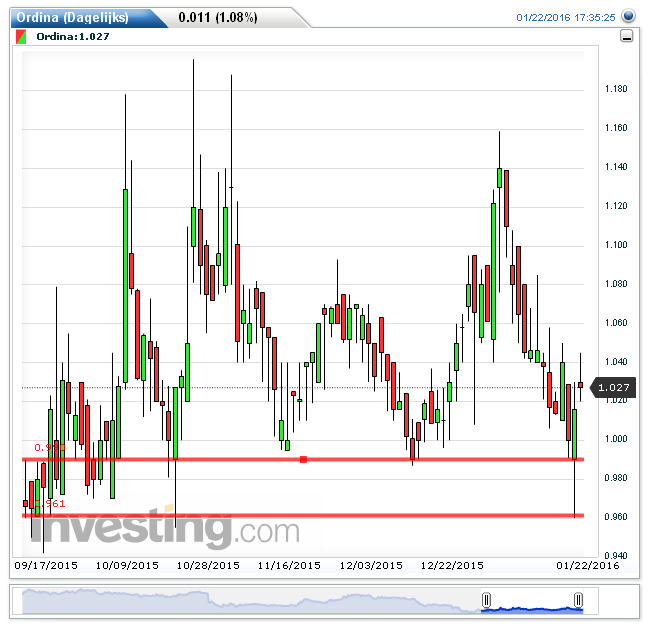Click the 1.040 price axis label

click(616, 361)
